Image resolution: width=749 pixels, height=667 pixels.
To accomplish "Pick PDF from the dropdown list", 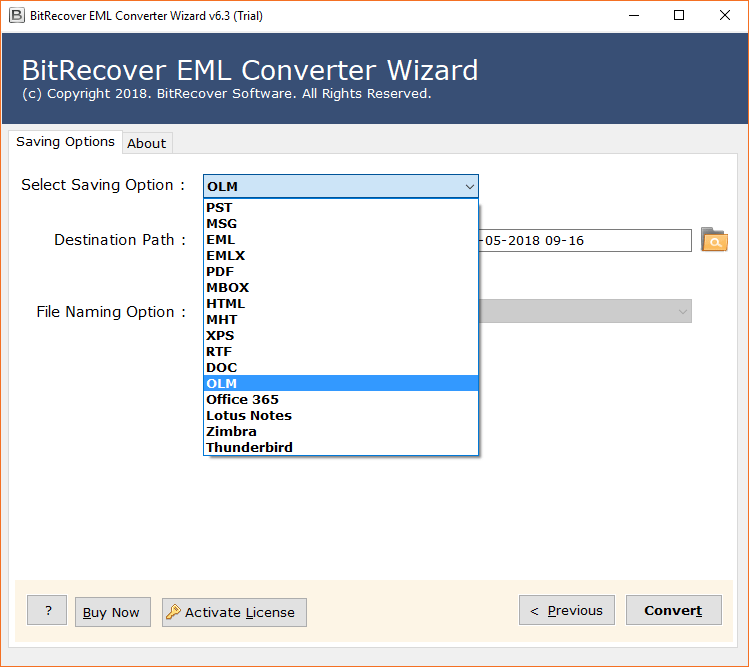I will click(341, 272).
